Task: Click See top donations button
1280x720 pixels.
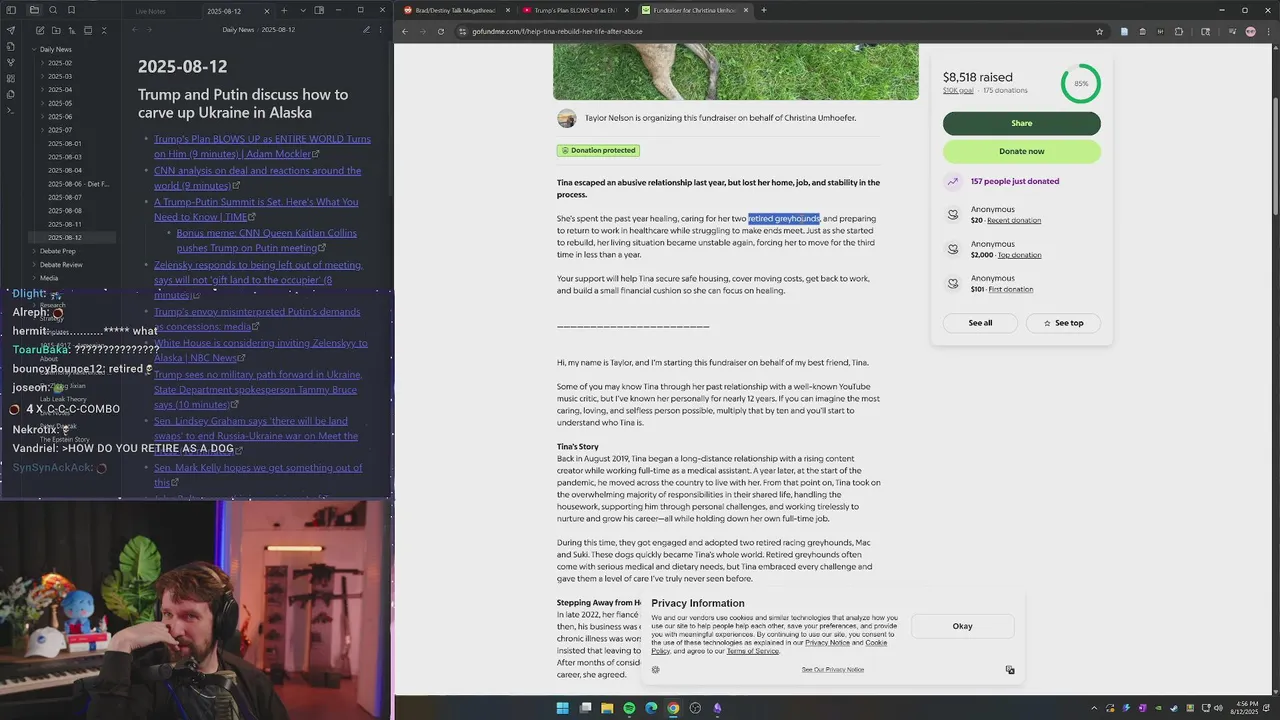Action: click(1063, 323)
